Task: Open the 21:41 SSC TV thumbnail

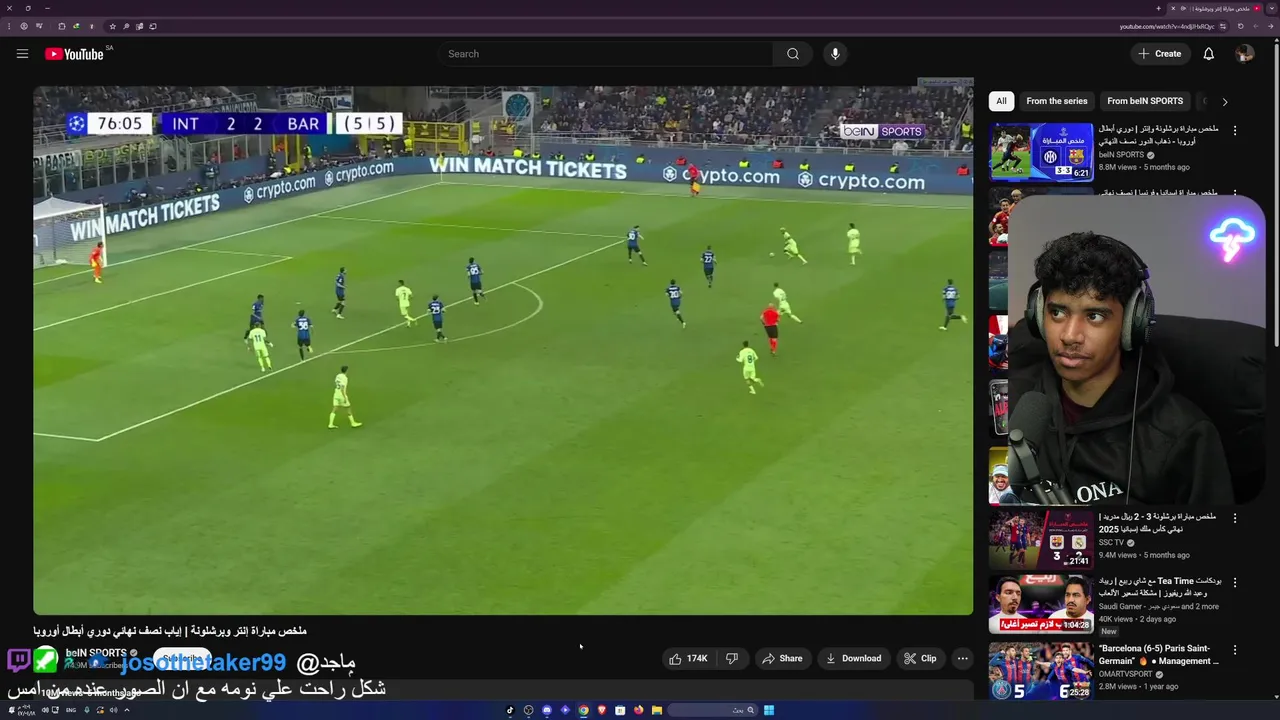Action: pos(1041,540)
